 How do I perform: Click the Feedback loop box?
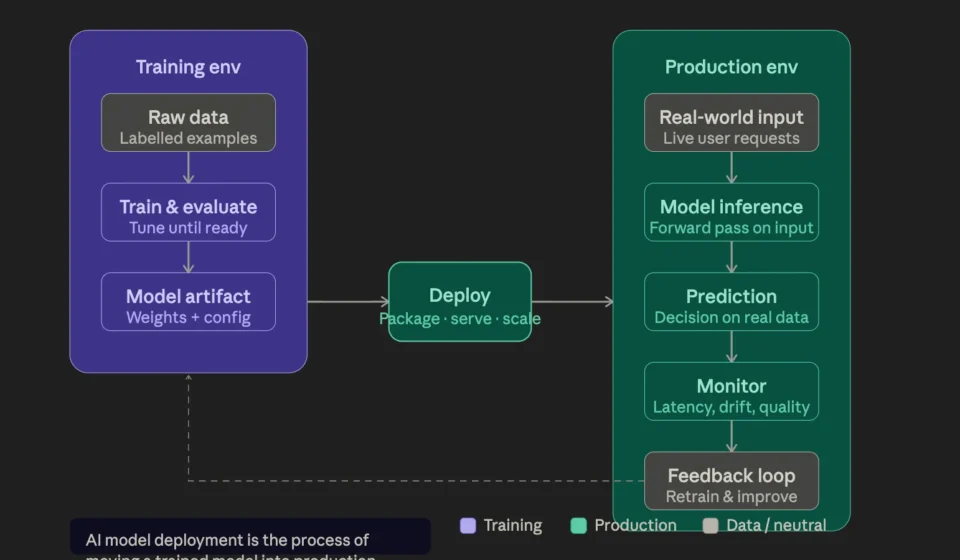click(x=731, y=481)
